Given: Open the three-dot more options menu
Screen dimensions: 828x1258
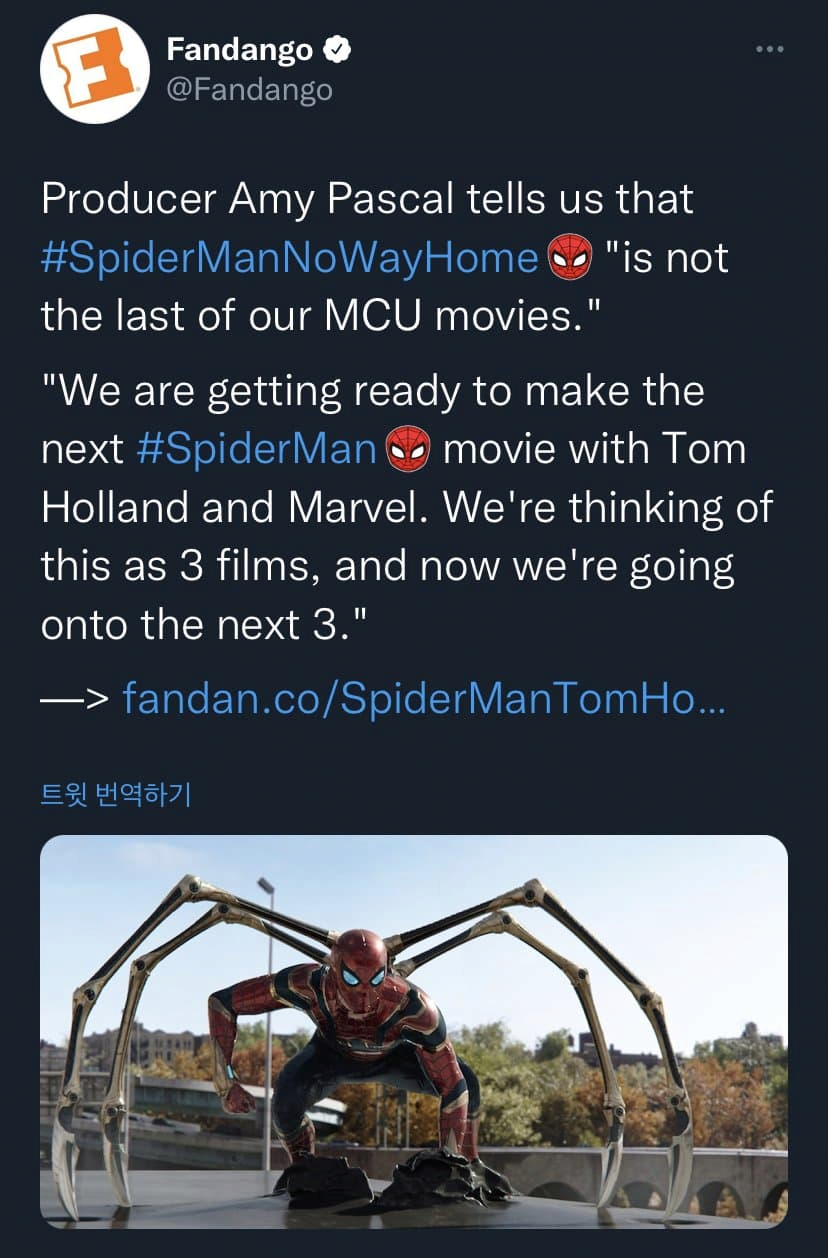Looking at the screenshot, I should pos(769,49).
